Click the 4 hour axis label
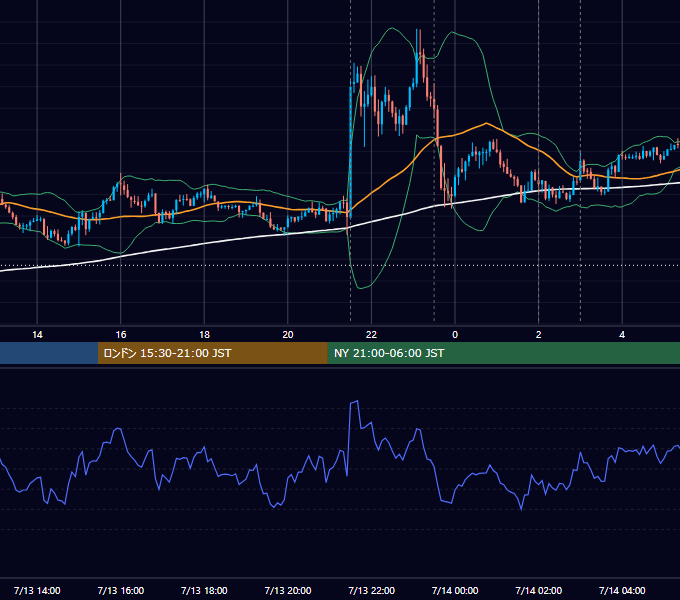The width and height of the screenshot is (680, 600). [622, 335]
